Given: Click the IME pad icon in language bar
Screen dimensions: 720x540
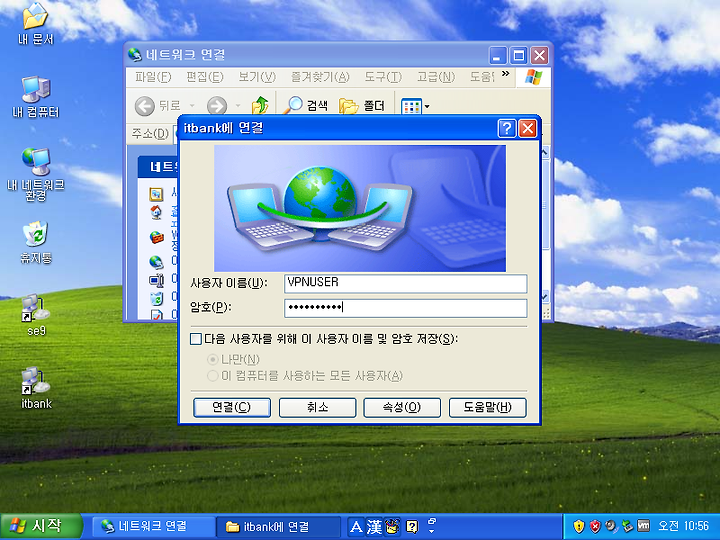Looking at the screenshot, I should [393, 527].
